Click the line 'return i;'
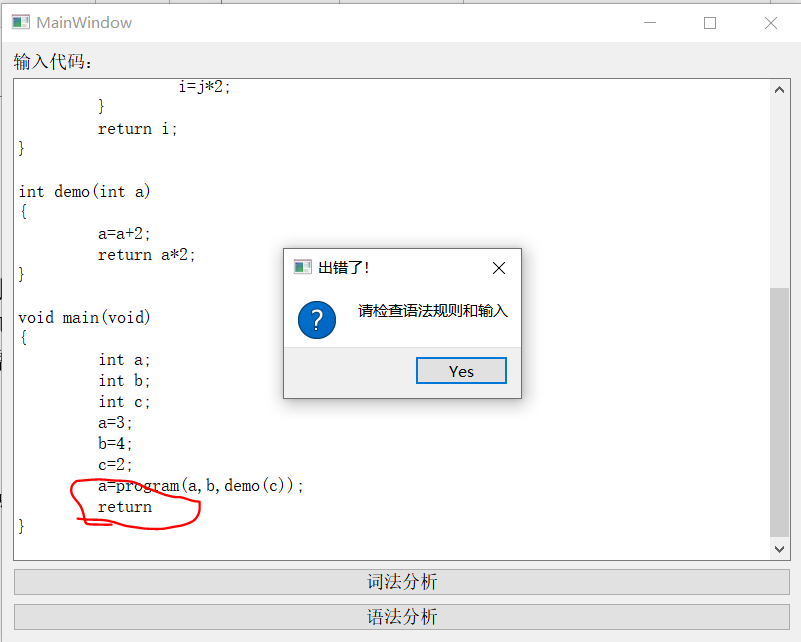The width and height of the screenshot is (801, 642). tap(137, 129)
